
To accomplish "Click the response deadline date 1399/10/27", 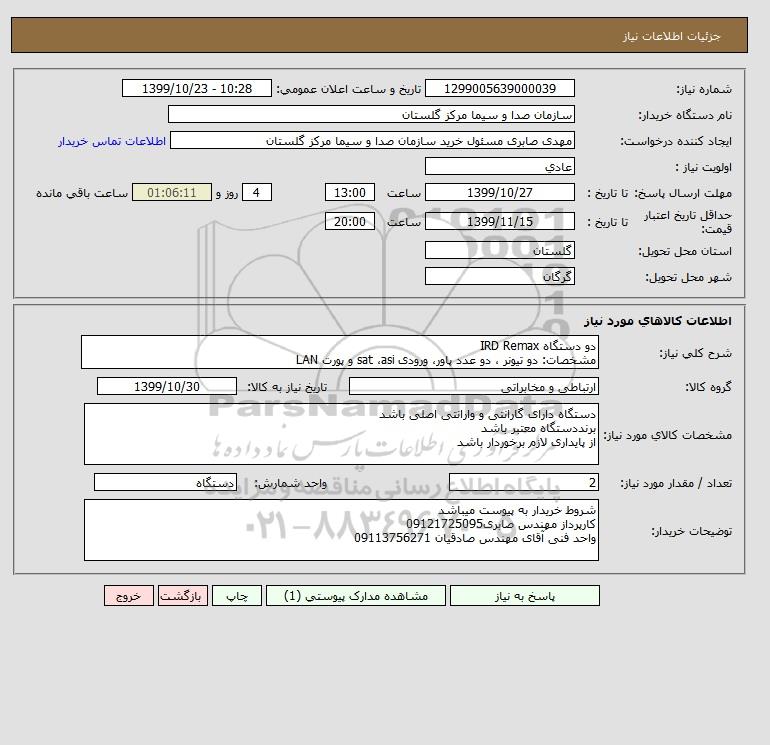I will tap(499, 193).
